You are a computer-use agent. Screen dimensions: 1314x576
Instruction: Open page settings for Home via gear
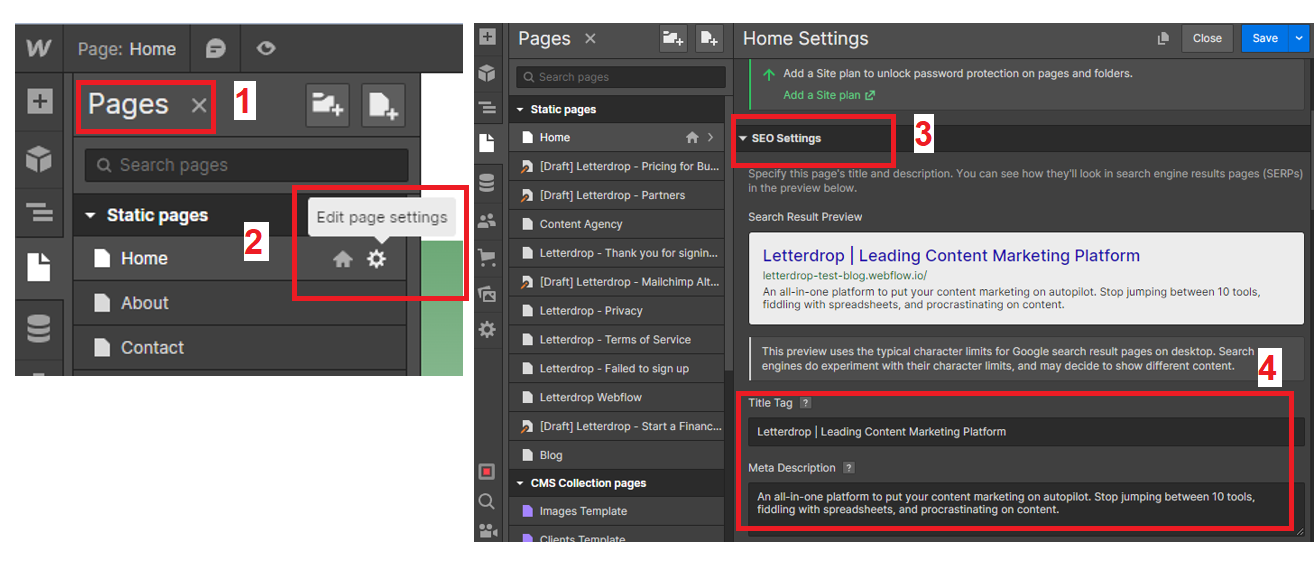click(375, 258)
